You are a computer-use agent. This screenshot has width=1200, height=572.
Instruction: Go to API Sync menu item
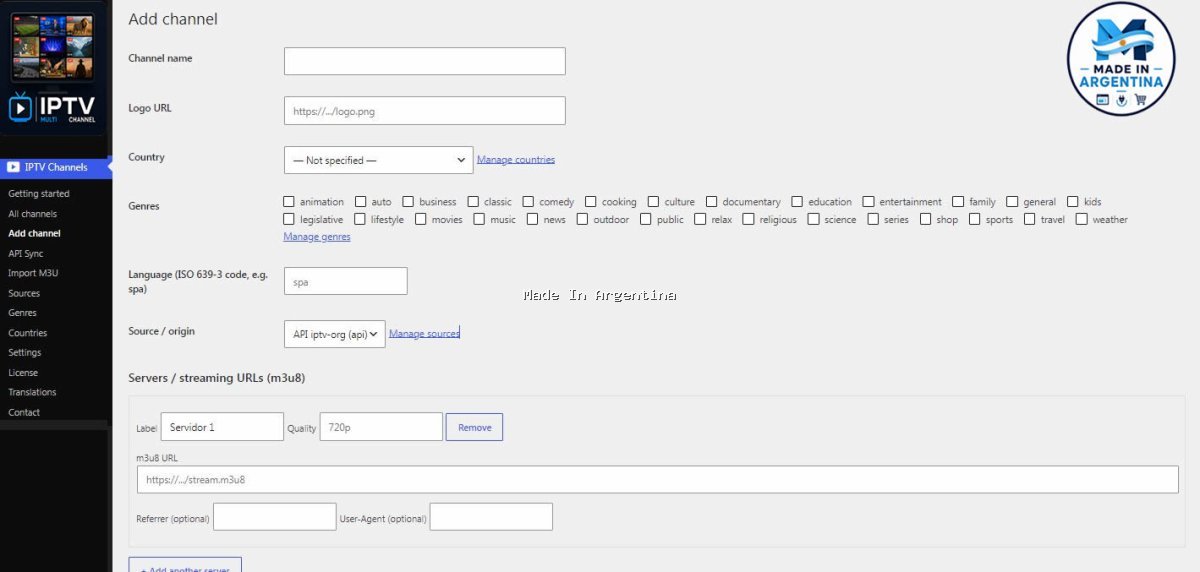pyautogui.click(x=26, y=253)
